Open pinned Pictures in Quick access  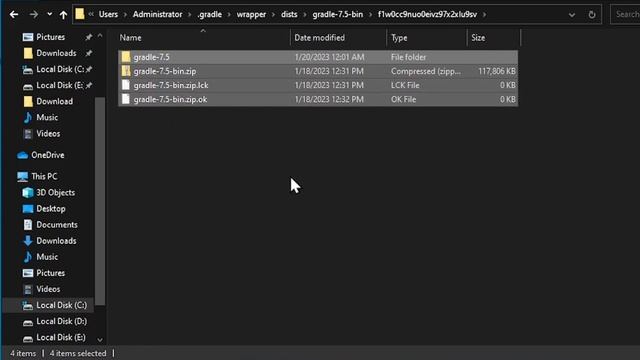pyautogui.click(x=51, y=37)
